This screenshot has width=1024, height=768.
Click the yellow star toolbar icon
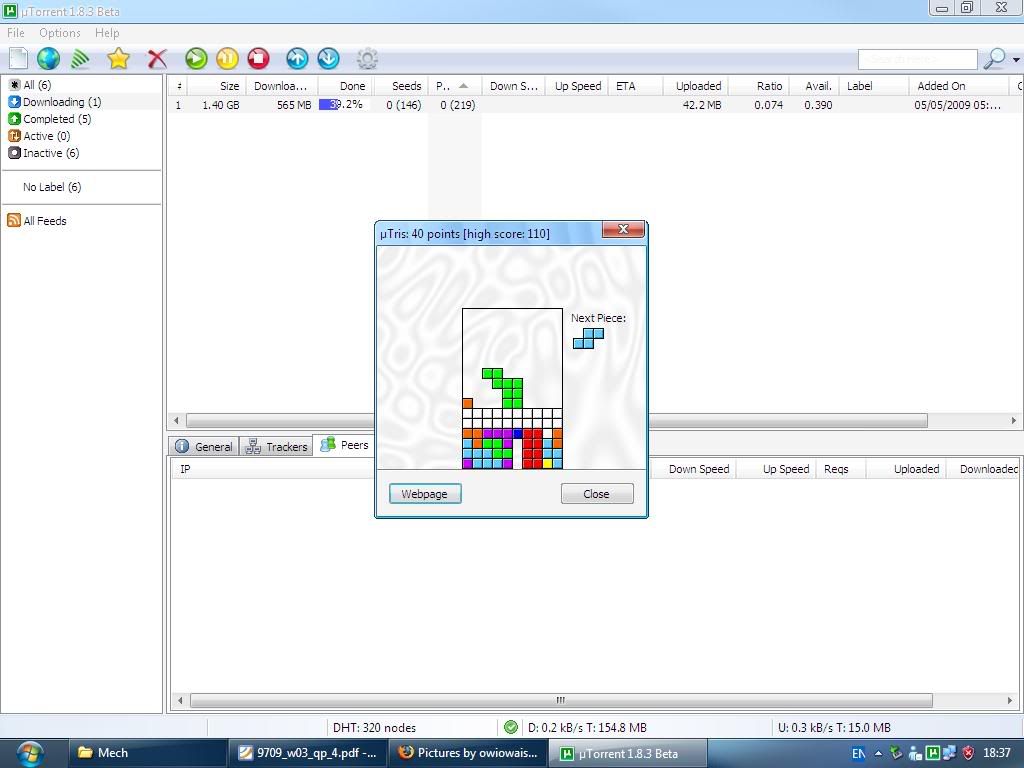point(118,59)
